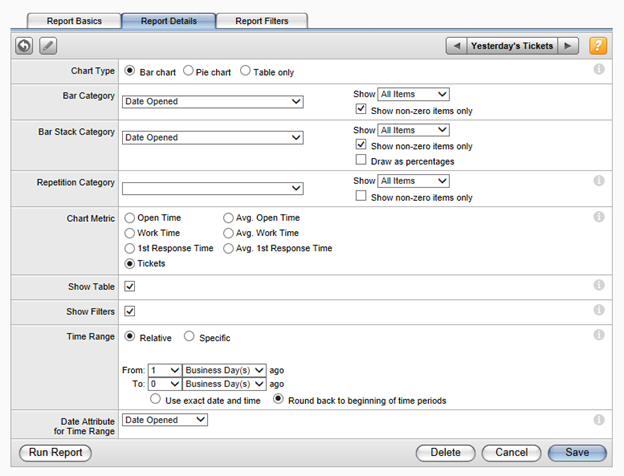Image resolution: width=624 pixels, height=476 pixels.
Task: Select Avg. 1st Response Time metric
Action: coord(228,249)
